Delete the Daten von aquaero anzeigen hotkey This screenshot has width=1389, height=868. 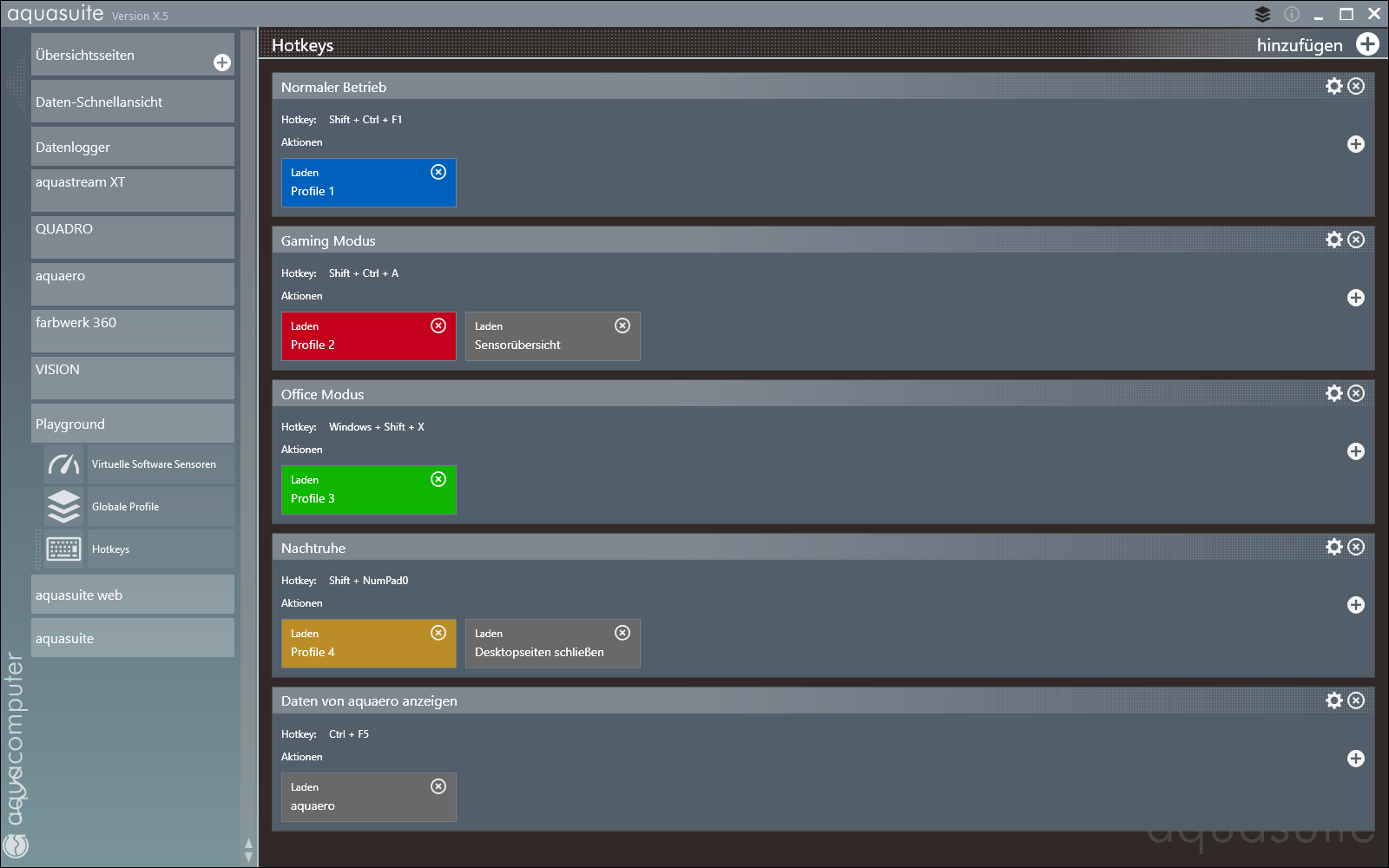[1356, 700]
